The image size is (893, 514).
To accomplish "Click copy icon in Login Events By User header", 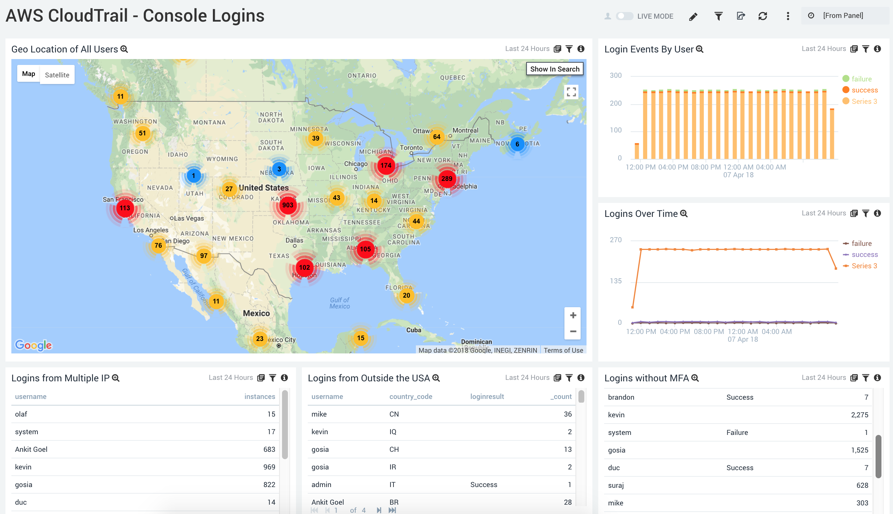I will pos(854,49).
